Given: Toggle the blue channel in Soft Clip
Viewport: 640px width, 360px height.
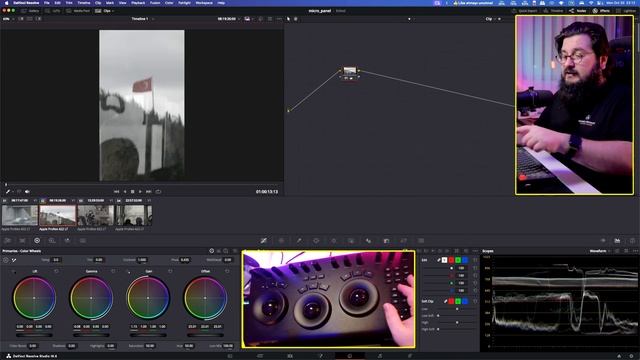Looking at the screenshot, I should click(465, 301).
